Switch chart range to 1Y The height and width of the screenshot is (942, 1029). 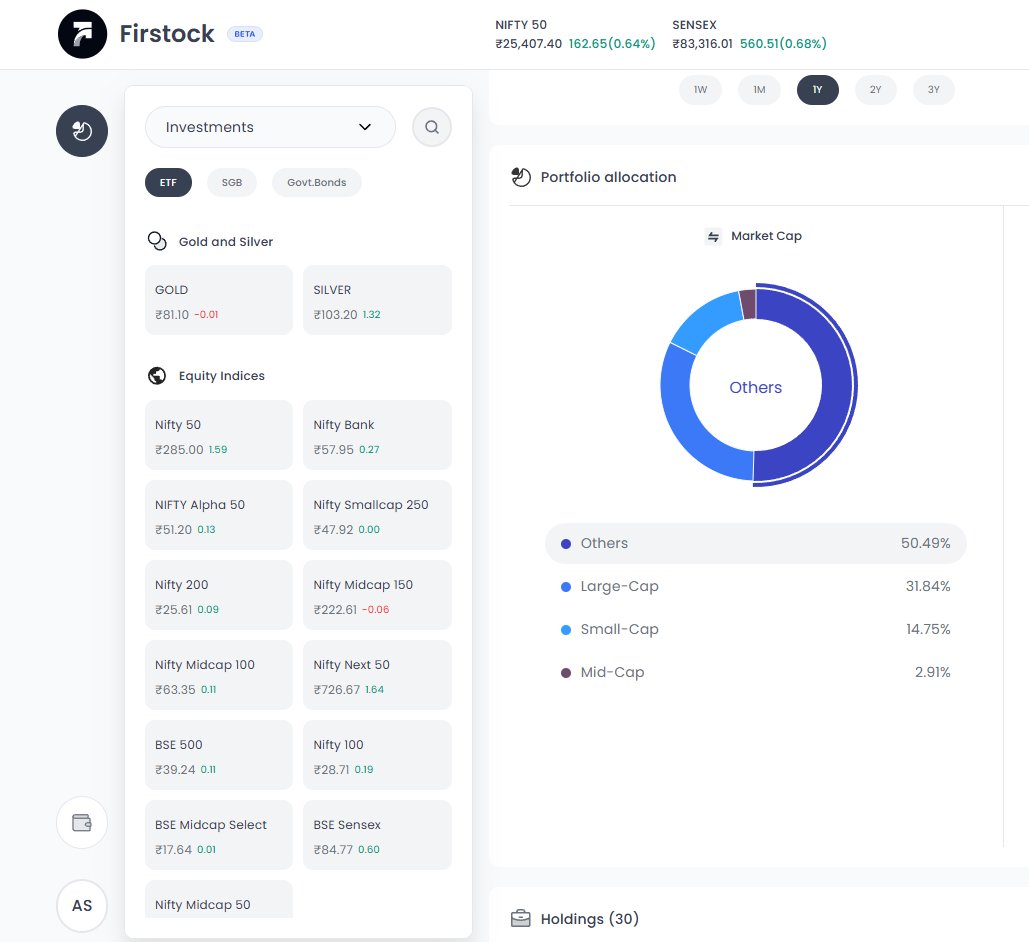(x=818, y=90)
